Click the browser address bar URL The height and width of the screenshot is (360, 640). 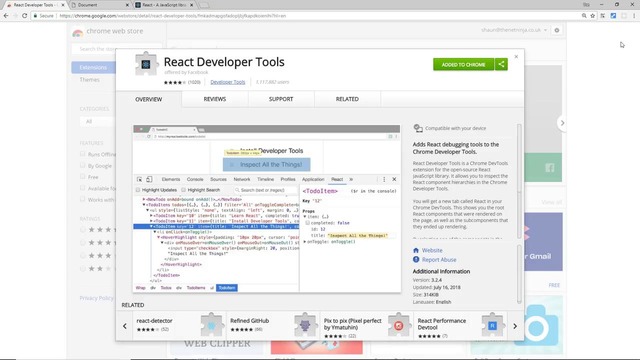pos(173,16)
